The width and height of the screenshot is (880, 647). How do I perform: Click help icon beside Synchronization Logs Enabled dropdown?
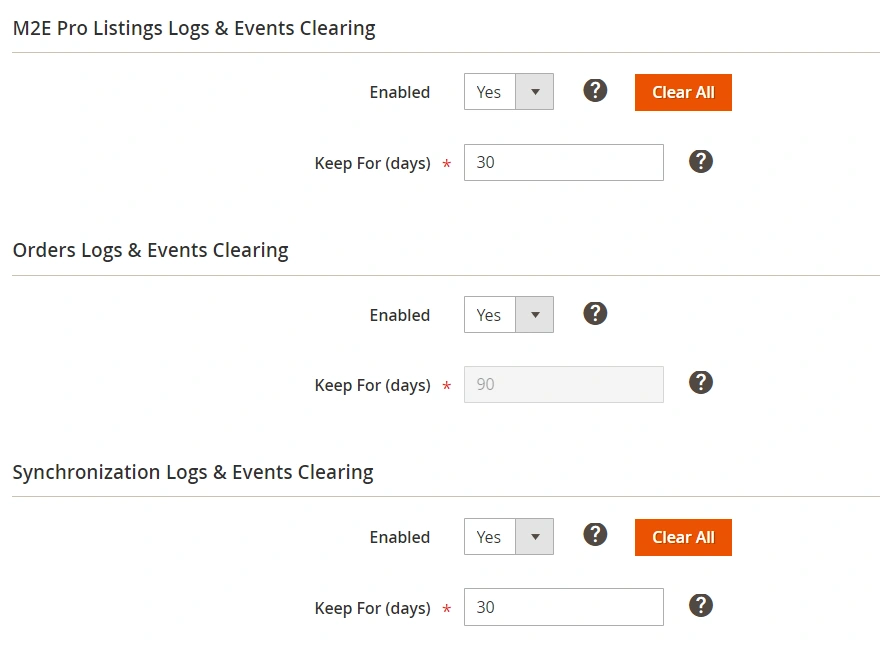[595, 535]
